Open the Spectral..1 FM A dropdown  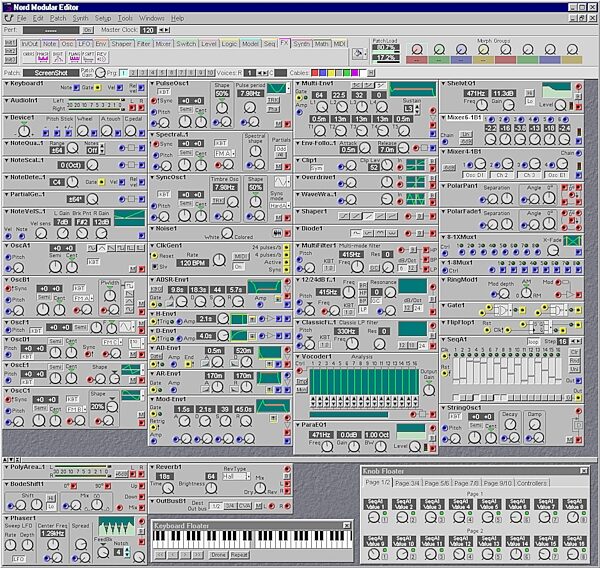[225, 153]
